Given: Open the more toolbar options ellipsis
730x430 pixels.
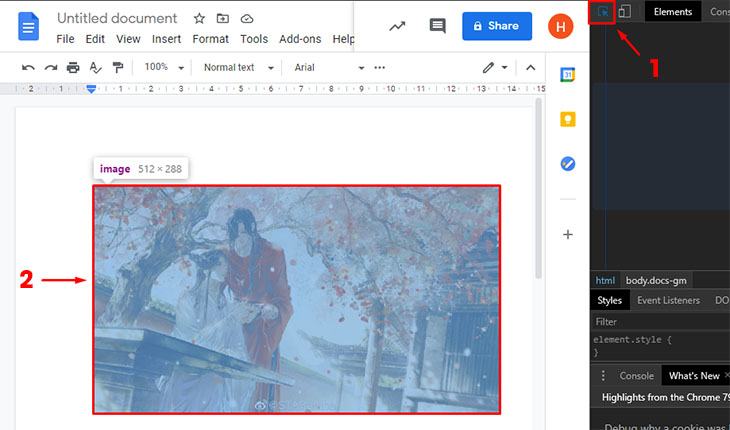Looking at the screenshot, I should (x=380, y=67).
